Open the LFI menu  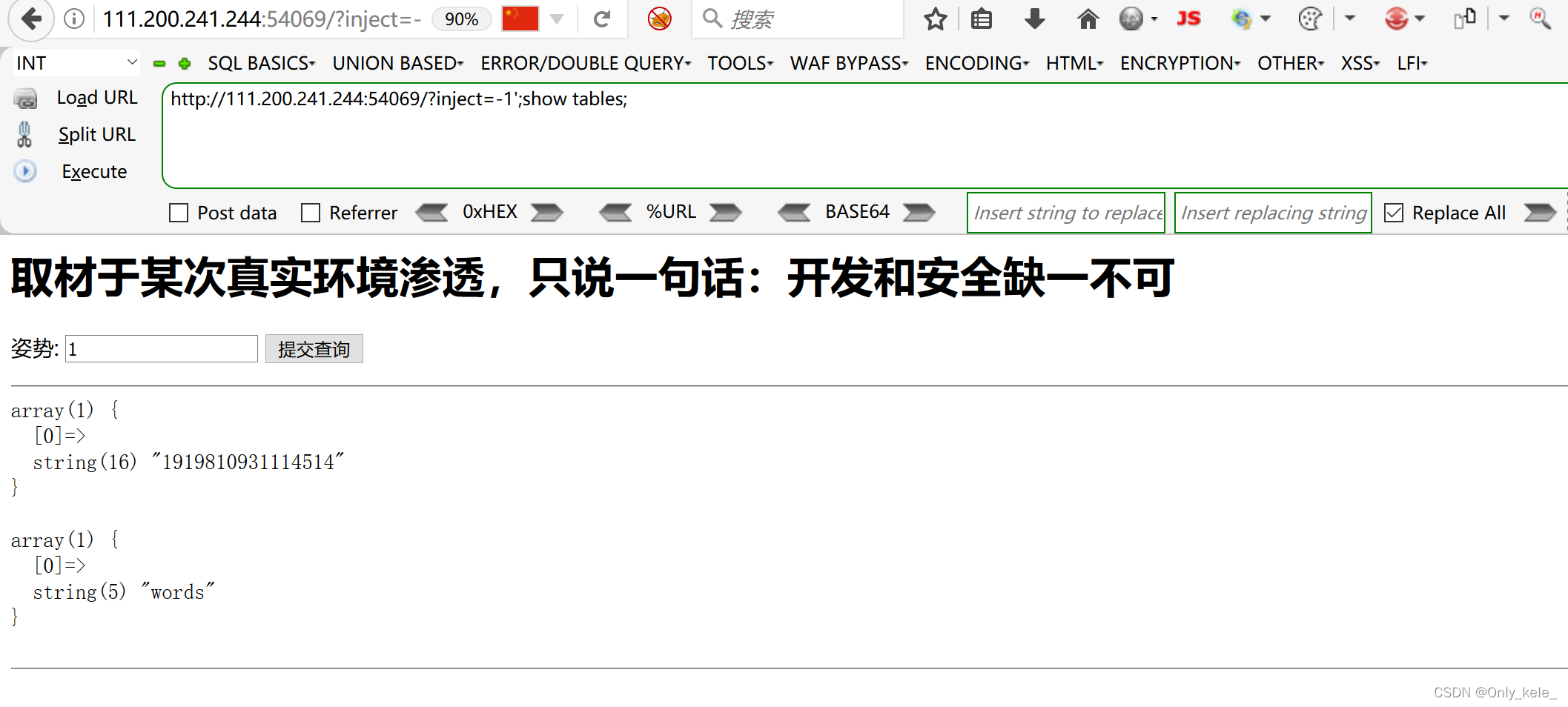tap(1412, 63)
